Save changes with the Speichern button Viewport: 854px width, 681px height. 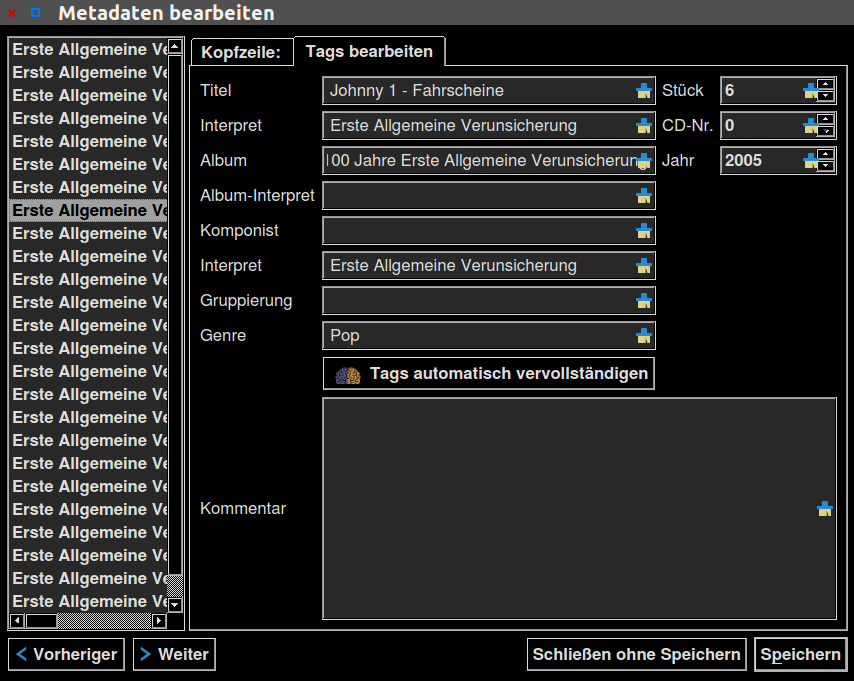pyautogui.click(x=800, y=655)
